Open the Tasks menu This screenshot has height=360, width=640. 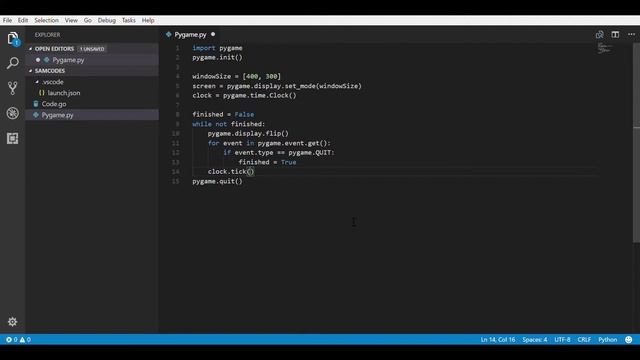point(129,20)
